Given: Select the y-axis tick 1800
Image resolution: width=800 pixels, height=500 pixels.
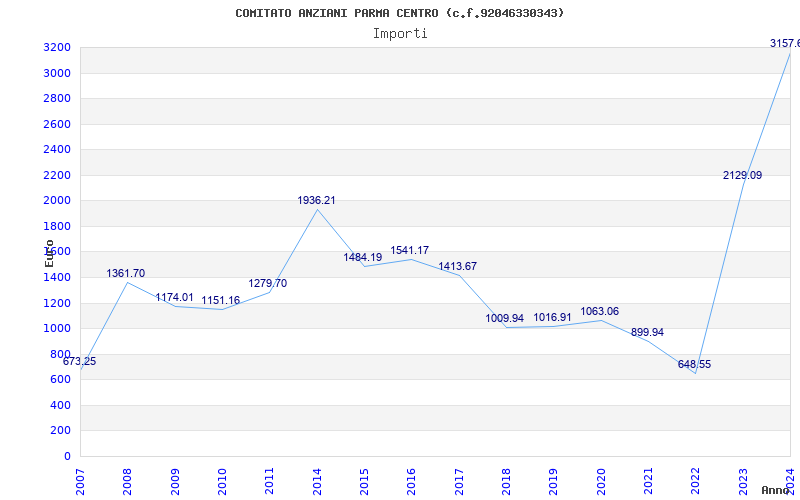Looking at the screenshot, I should [x=57, y=227].
